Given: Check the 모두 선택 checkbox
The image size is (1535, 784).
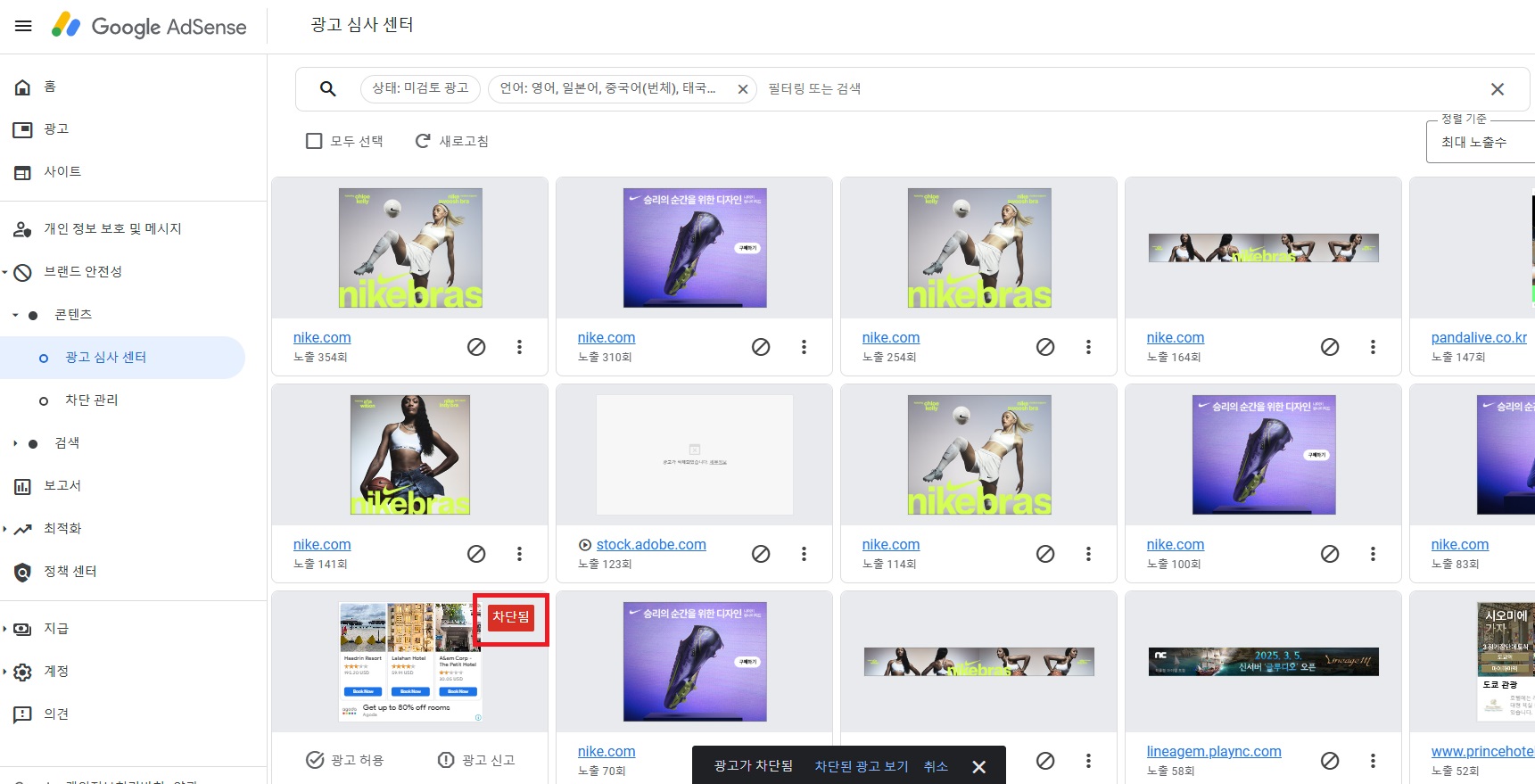Looking at the screenshot, I should 314,141.
